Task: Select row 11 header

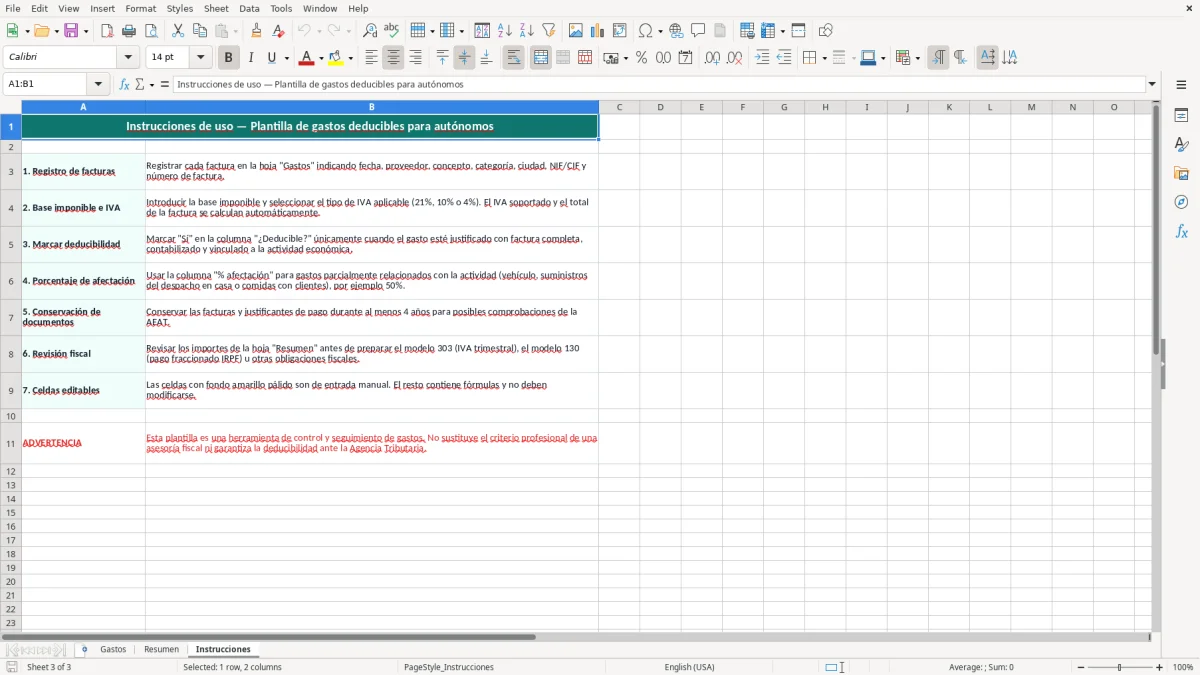Action: point(11,443)
